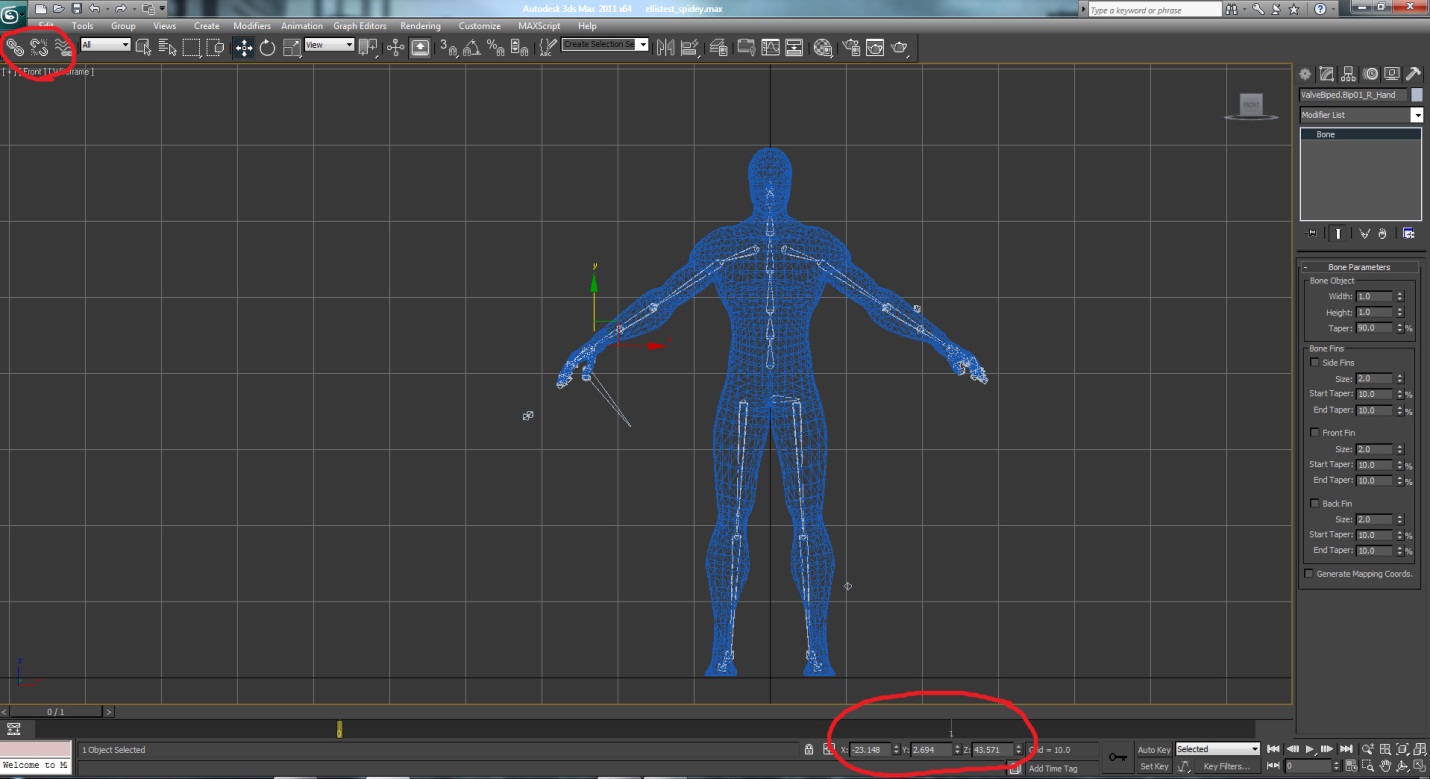Go to the start frame
This screenshot has height=779, width=1430.
1274,749
